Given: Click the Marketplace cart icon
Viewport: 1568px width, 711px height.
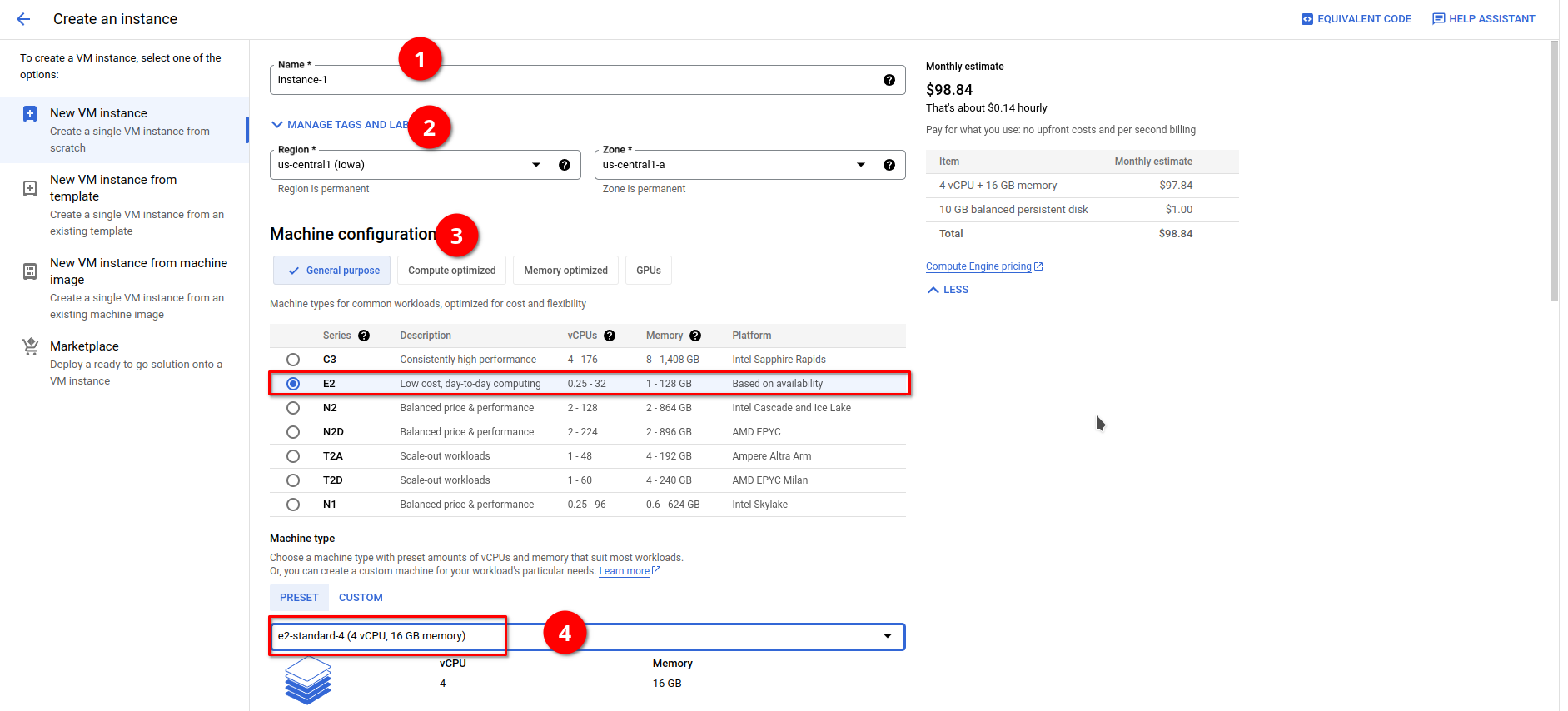Looking at the screenshot, I should pos(30,347).
